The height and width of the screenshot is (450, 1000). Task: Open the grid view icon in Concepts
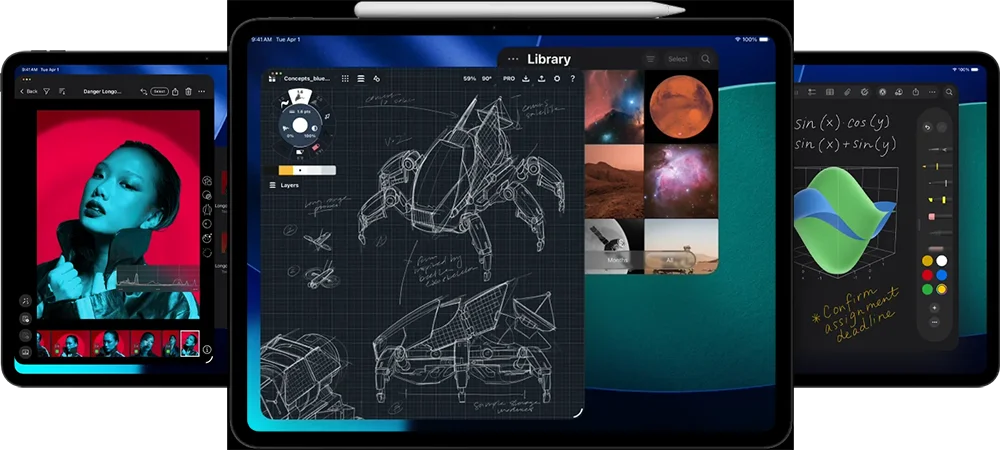(x=345, y=78)
